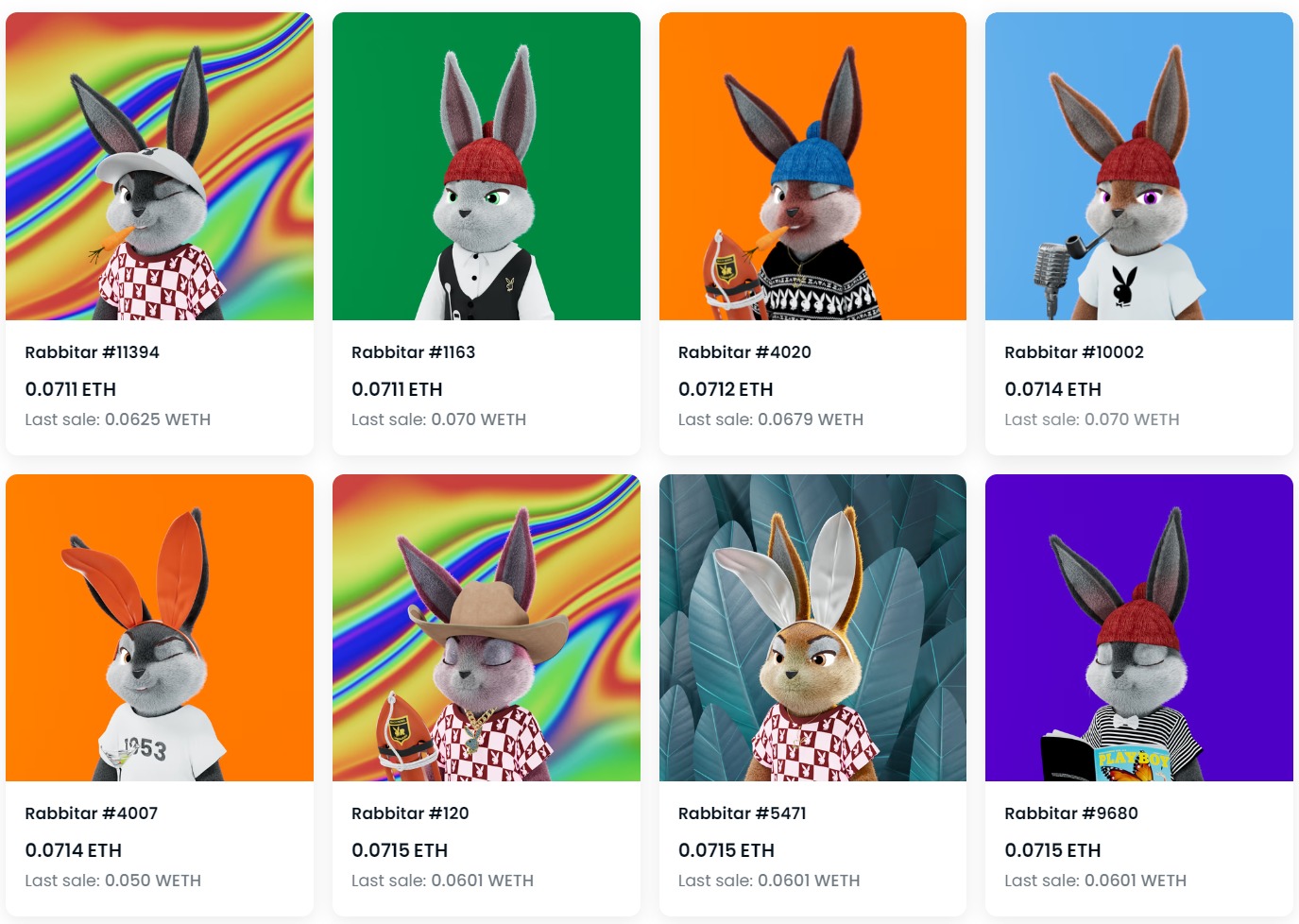Open Rabbitar #120 image with cowboy hat

(487, 627)
